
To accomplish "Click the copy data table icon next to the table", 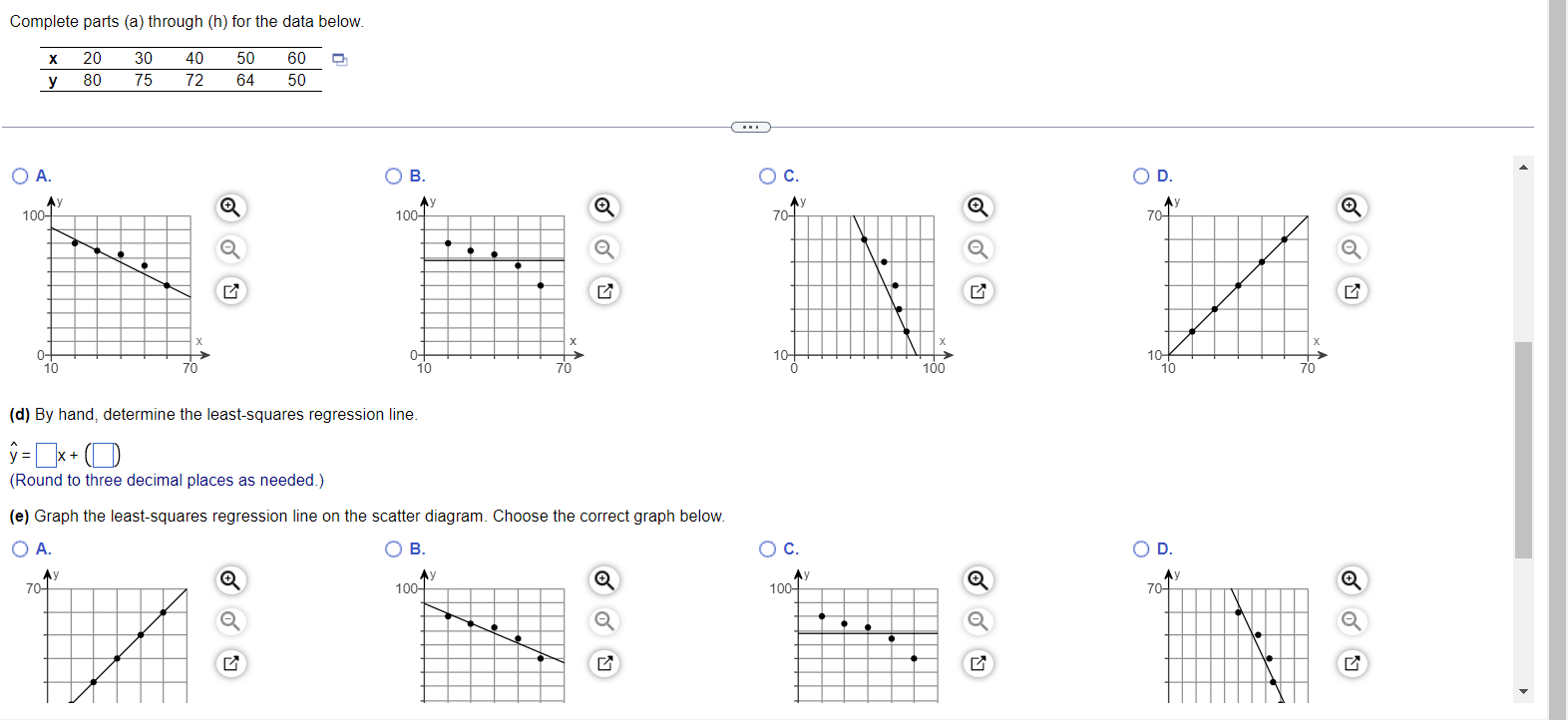I will click(340, 61).
